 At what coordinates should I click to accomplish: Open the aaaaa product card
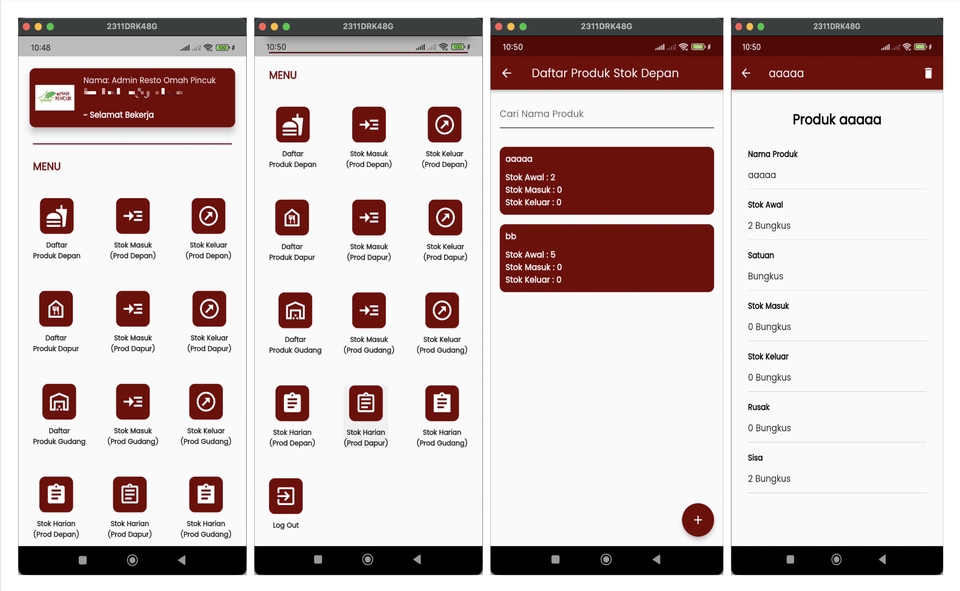tap(605, 180)
